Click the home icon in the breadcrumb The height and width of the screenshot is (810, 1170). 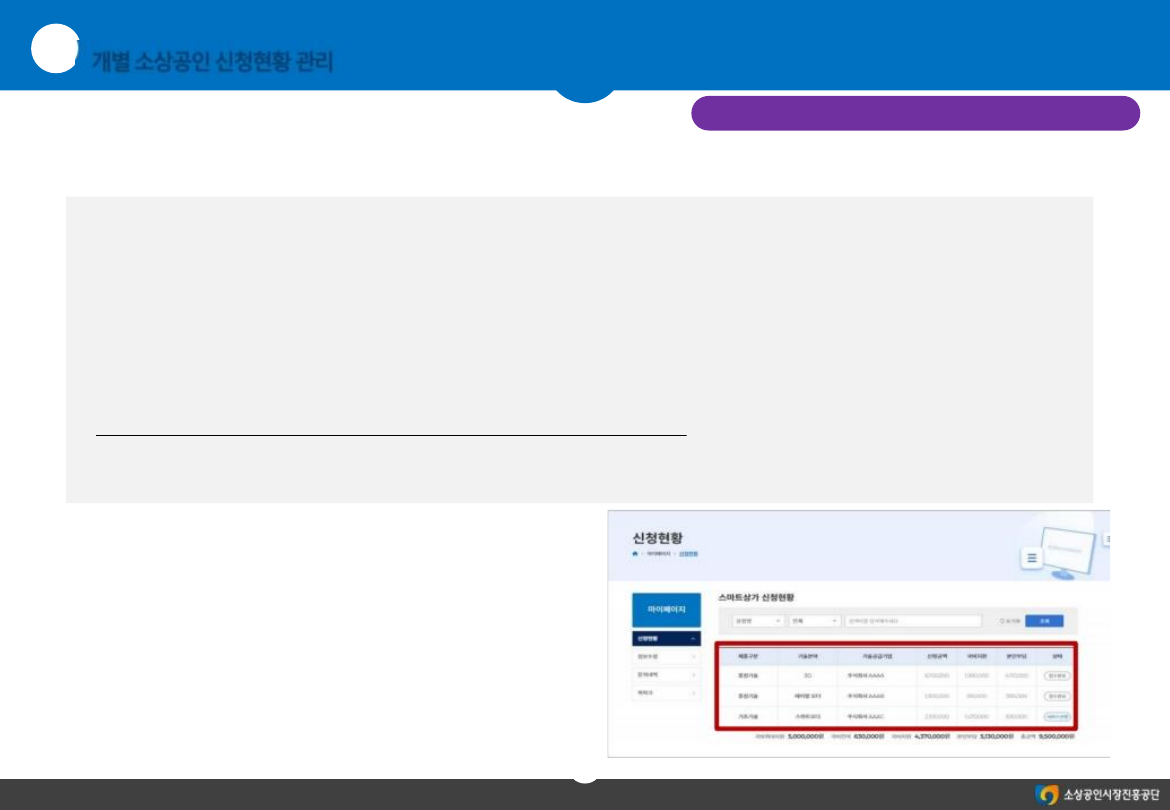pos(634,553)
